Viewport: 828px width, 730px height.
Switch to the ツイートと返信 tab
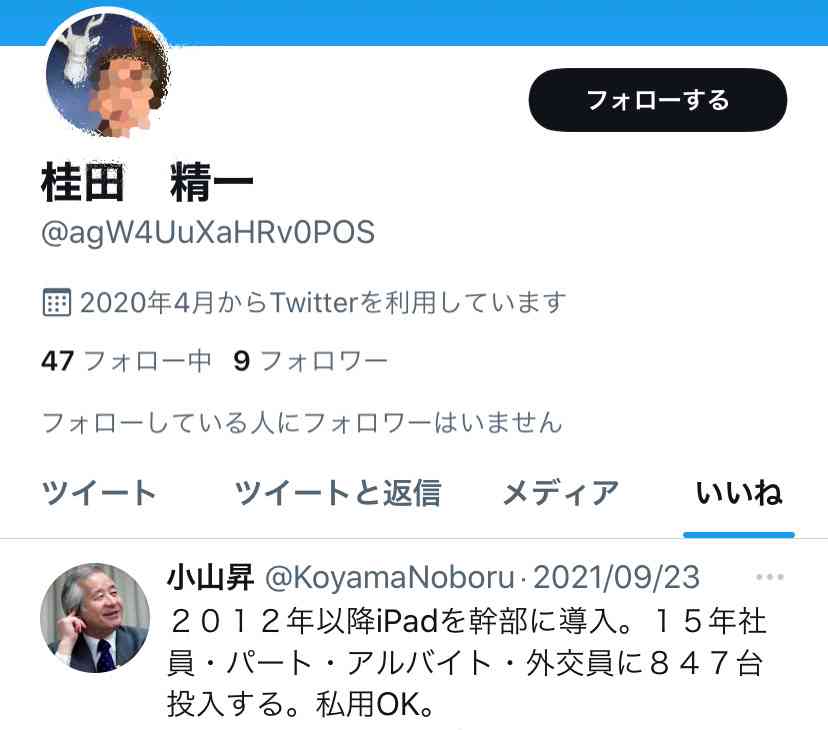(337, 492)
